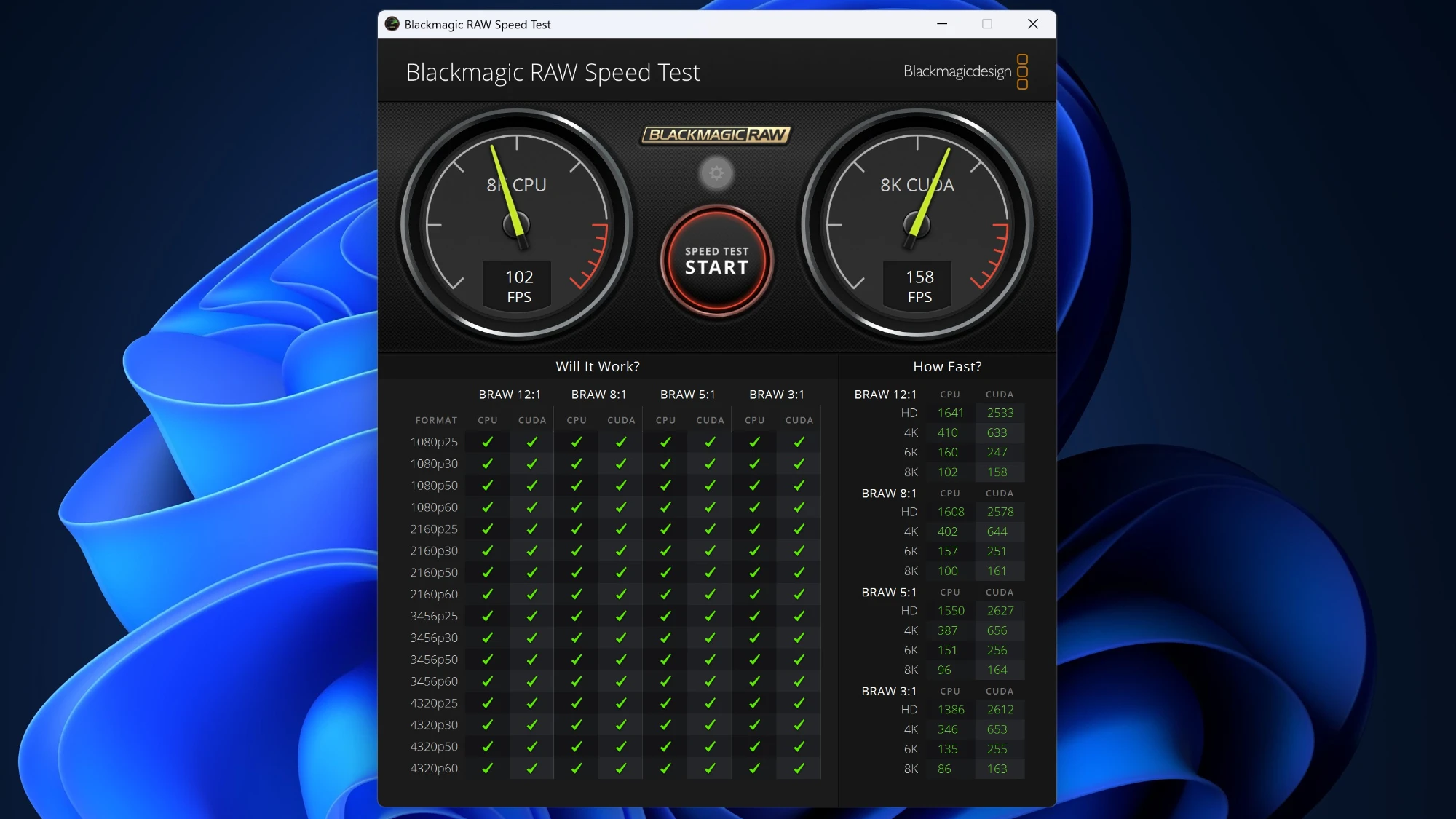This screenshot has width=1456, height=819.
Task: Click the BRAW 5:1 CPU checkmark for 2160p25
Action: 665,529
